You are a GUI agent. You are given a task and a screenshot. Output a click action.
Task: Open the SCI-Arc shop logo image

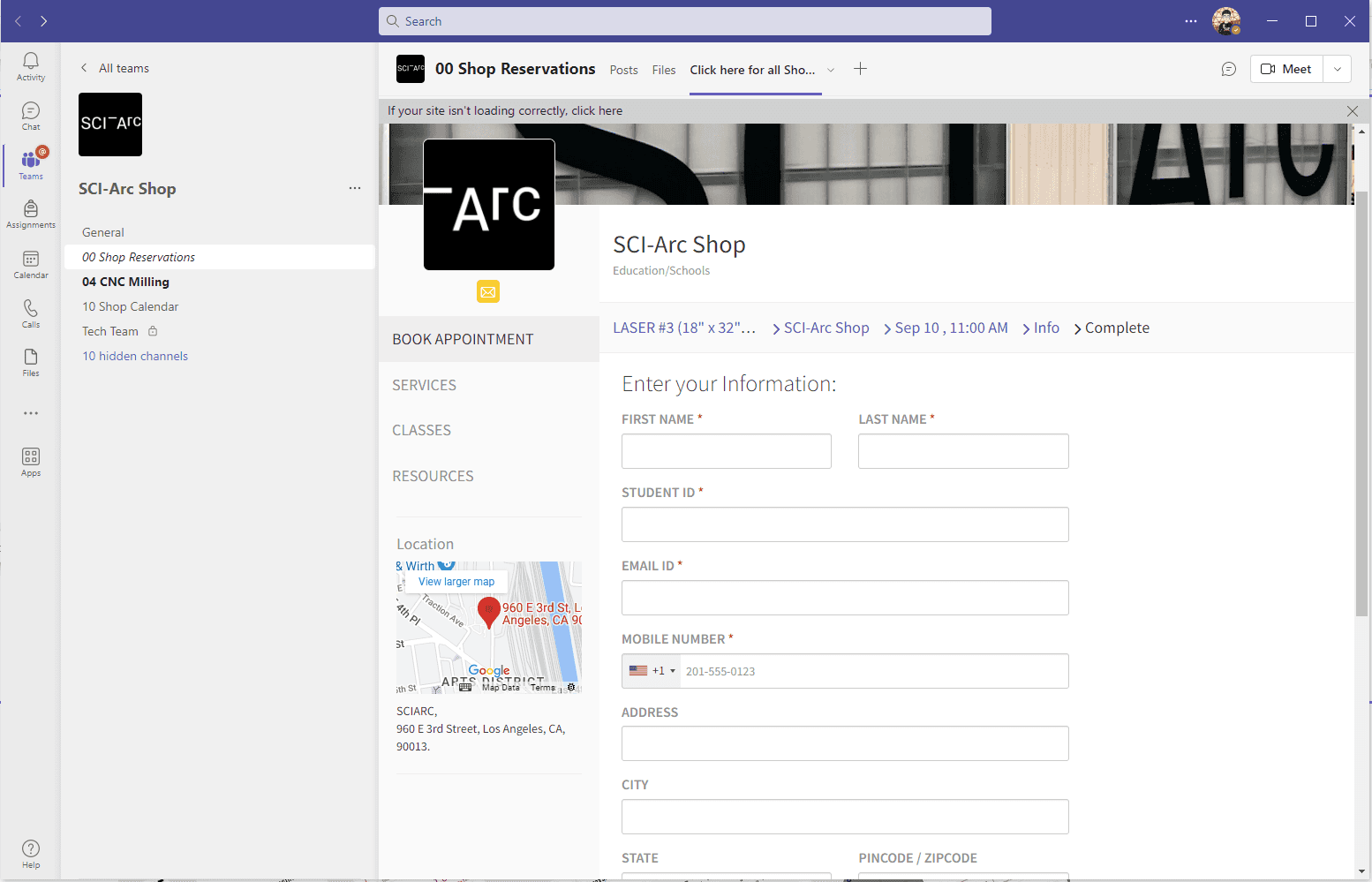coord(489,205)
